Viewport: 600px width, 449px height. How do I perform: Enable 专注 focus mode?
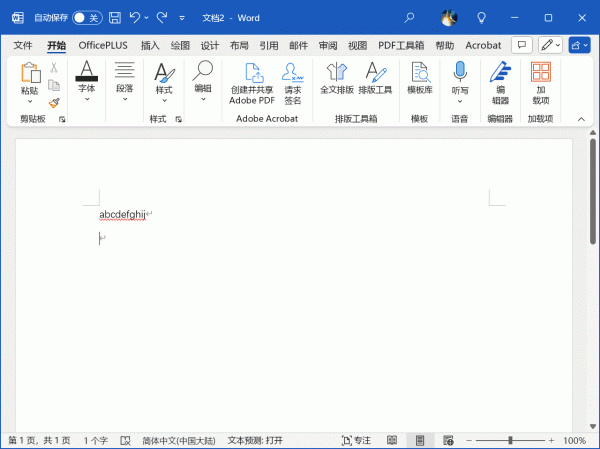click(356, 441)
